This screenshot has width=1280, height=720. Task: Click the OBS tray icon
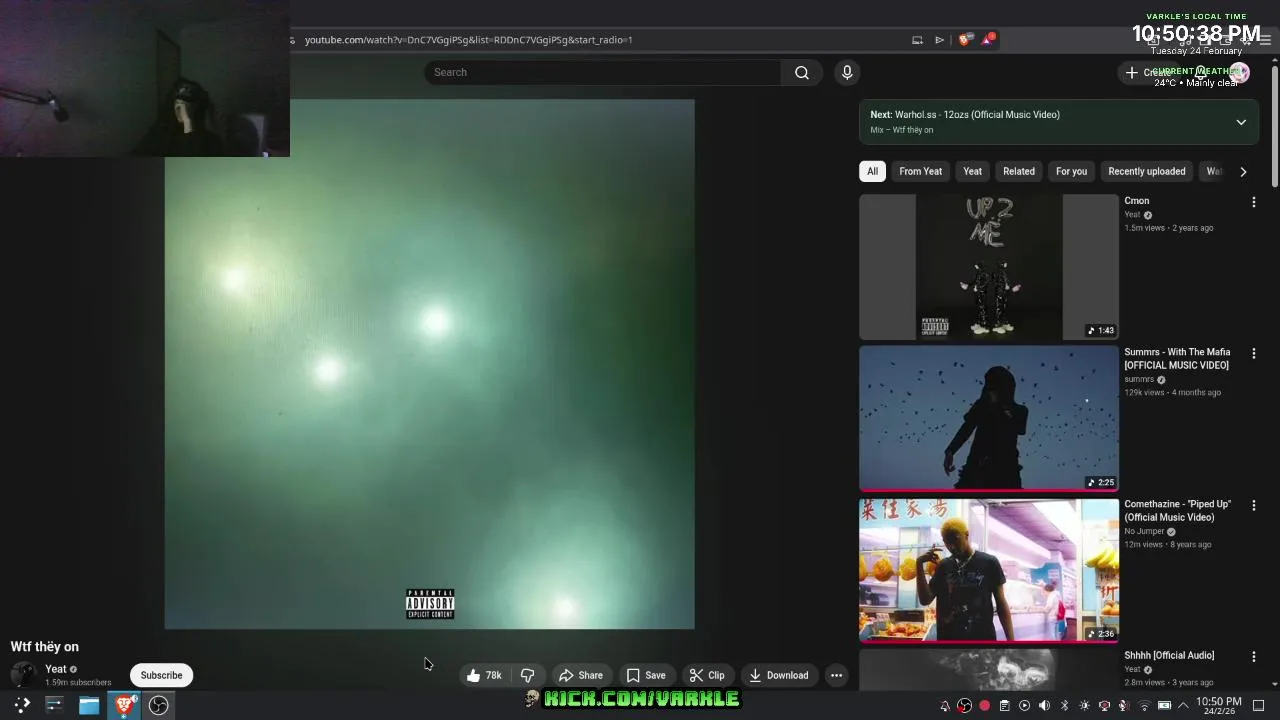tap(964, 706)
